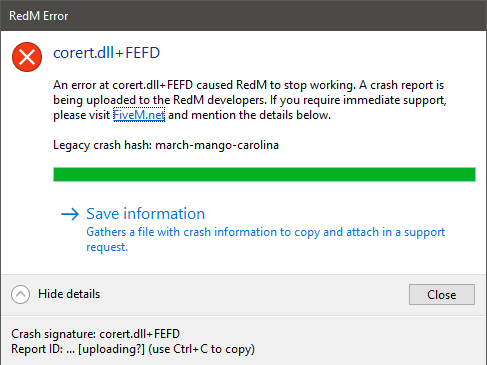Click the green upload progress bar
The height and width of the screenshot is (365, 487).
264,175
